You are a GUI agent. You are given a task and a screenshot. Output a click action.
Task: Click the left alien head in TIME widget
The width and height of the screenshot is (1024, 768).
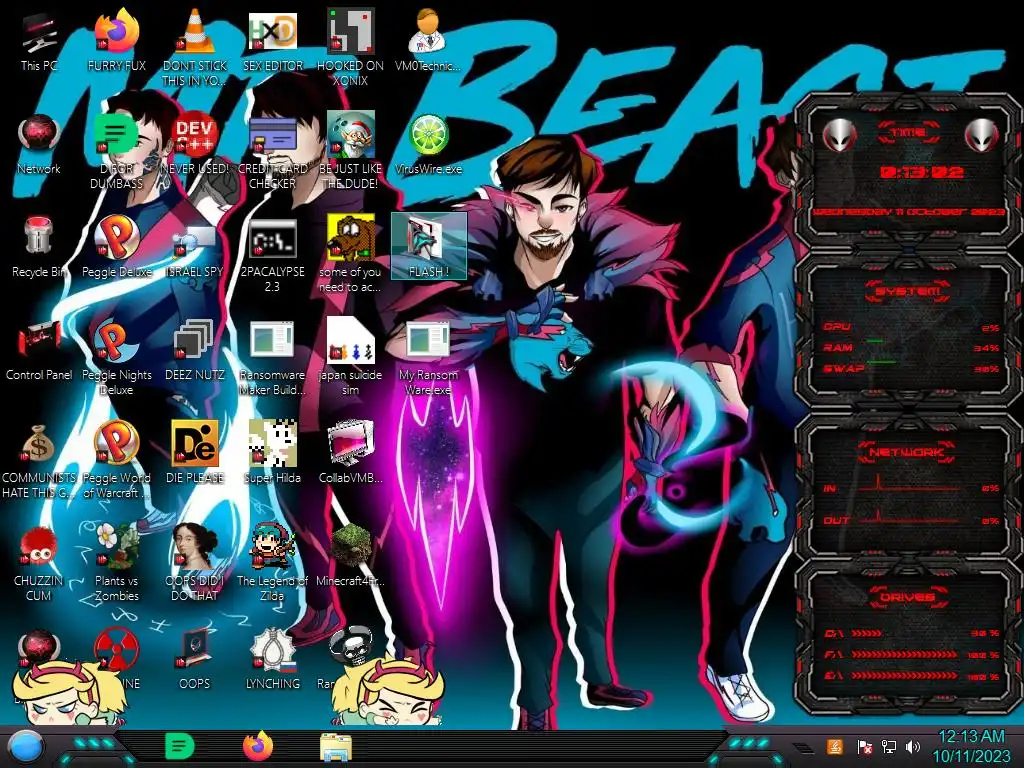click(839, 135)
